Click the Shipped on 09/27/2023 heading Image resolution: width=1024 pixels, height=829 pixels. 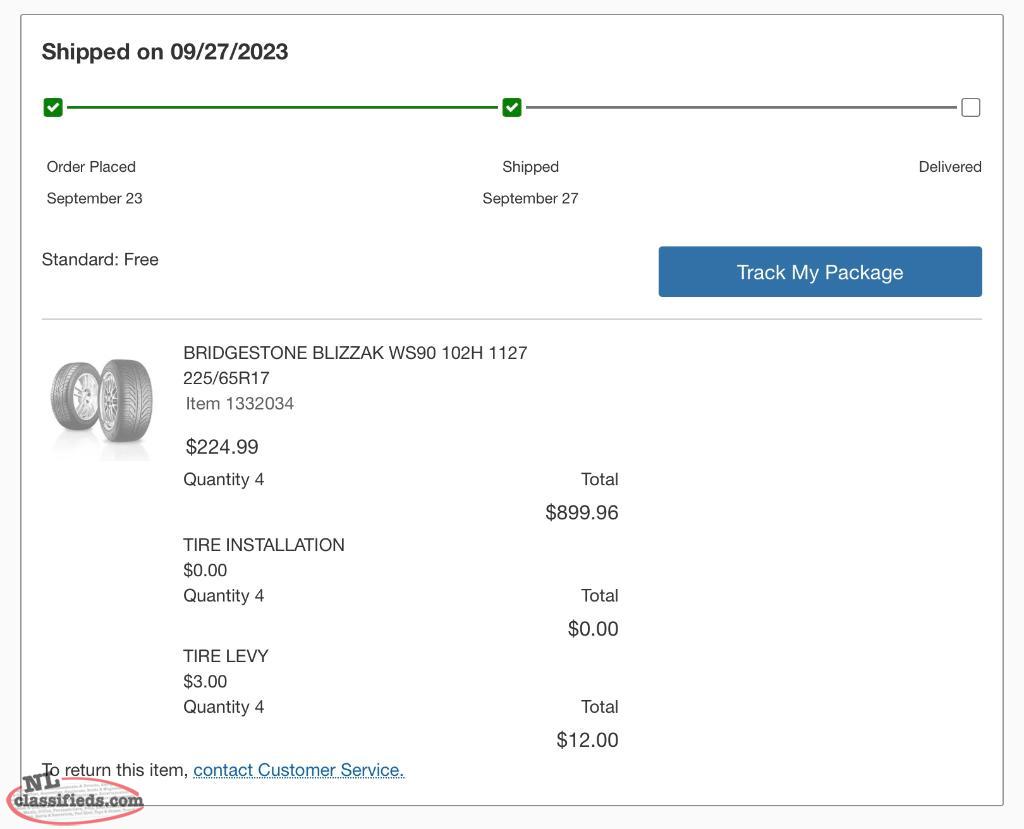(165, 52)
